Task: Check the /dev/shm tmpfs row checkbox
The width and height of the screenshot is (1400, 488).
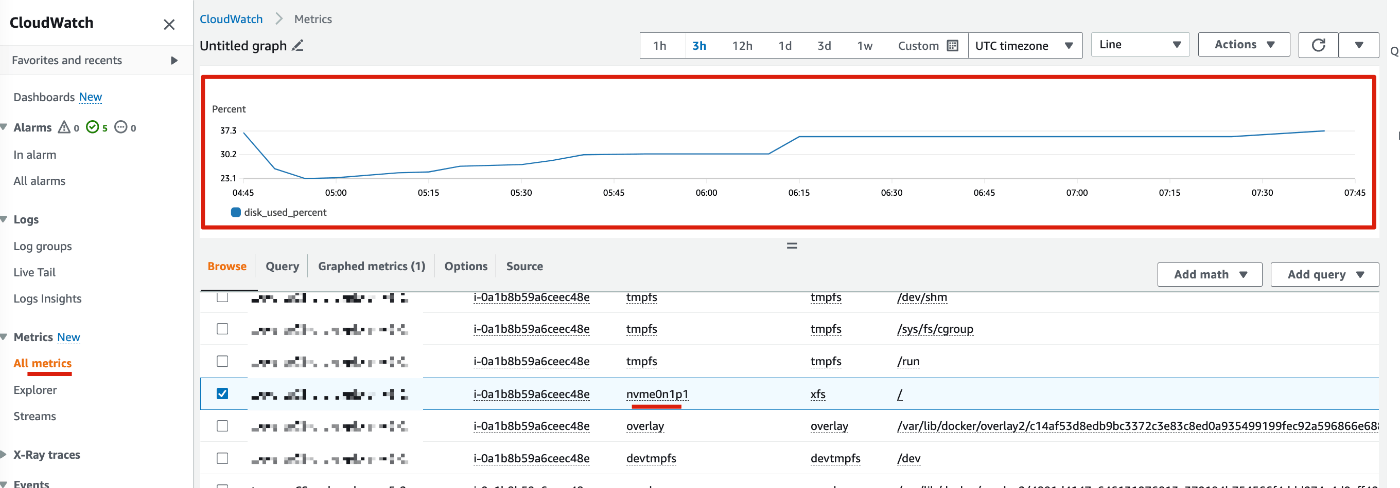Action: pos(222,297)
